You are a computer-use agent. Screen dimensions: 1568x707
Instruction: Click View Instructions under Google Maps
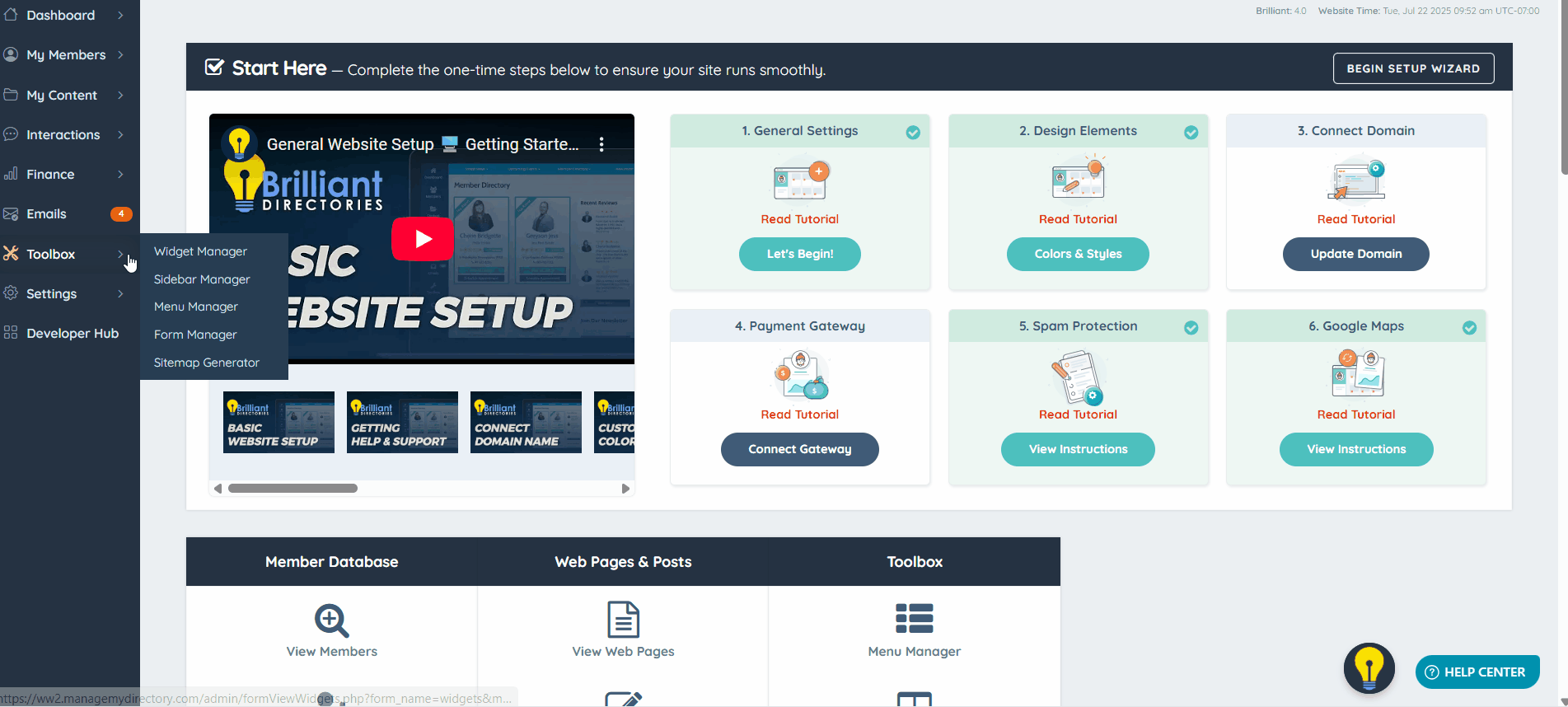(1356, 449)
